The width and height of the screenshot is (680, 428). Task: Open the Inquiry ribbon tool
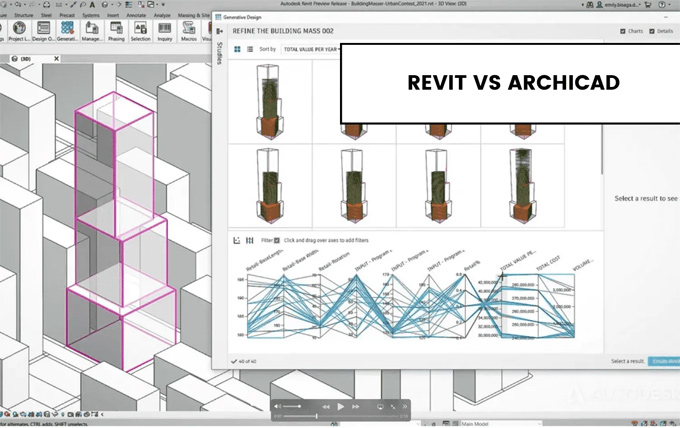click(165, 31)
